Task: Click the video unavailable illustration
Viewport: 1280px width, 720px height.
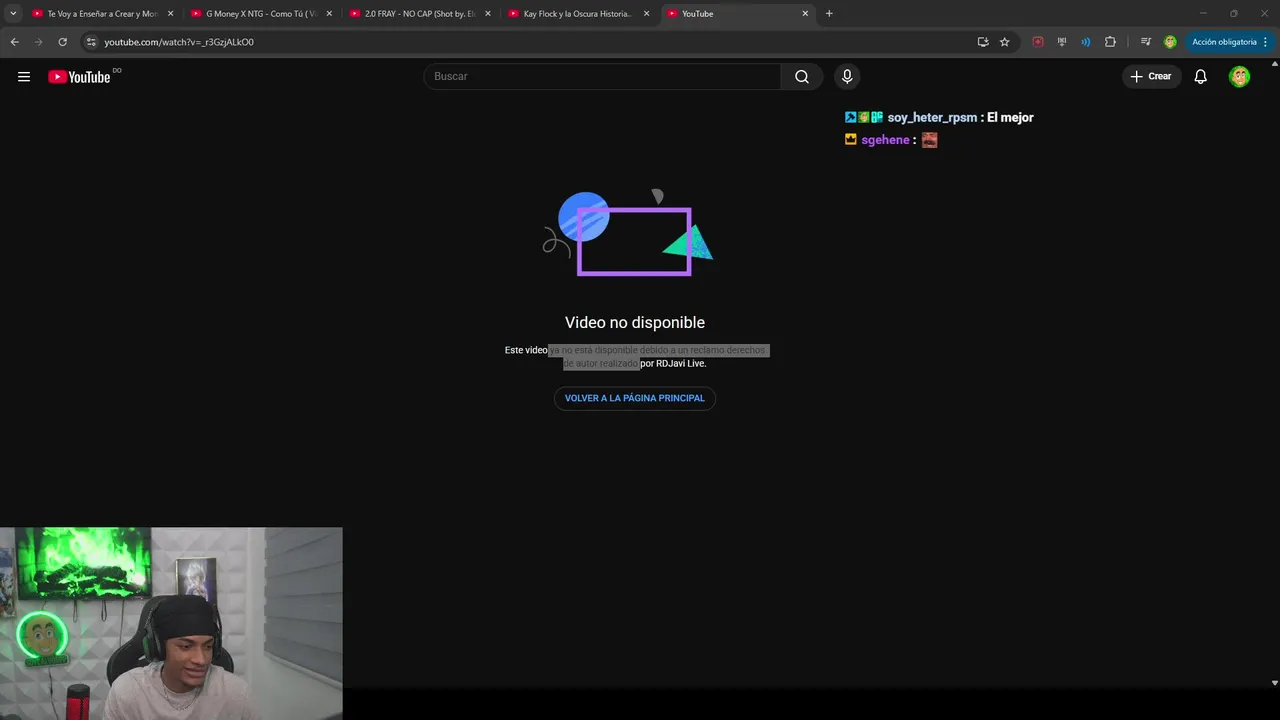Action: [628, 232]
